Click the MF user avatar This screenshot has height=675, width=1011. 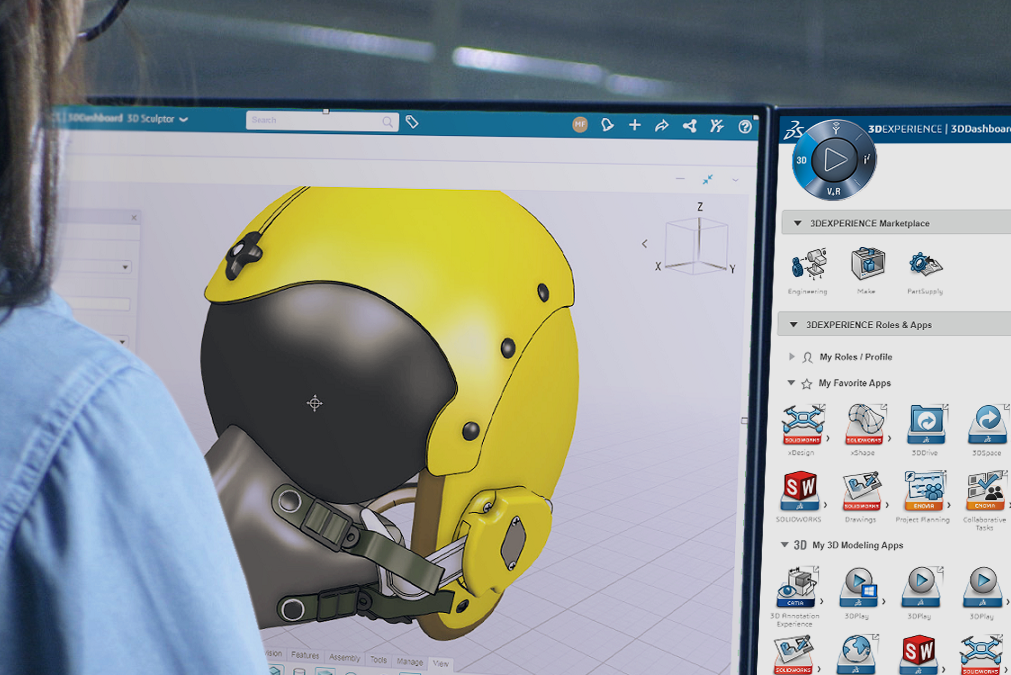pyautogui.click(x=580, y=124)
